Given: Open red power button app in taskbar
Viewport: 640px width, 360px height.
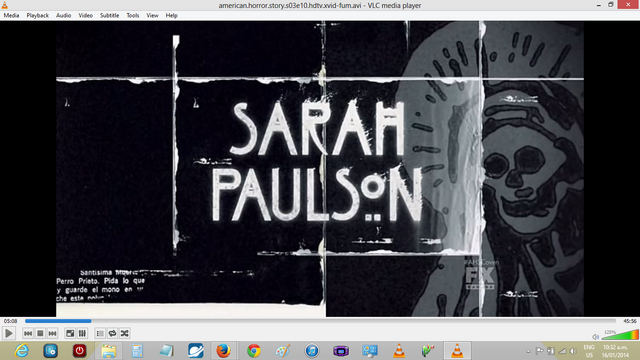Looking at the screenshot, I should tap(80, 351).
